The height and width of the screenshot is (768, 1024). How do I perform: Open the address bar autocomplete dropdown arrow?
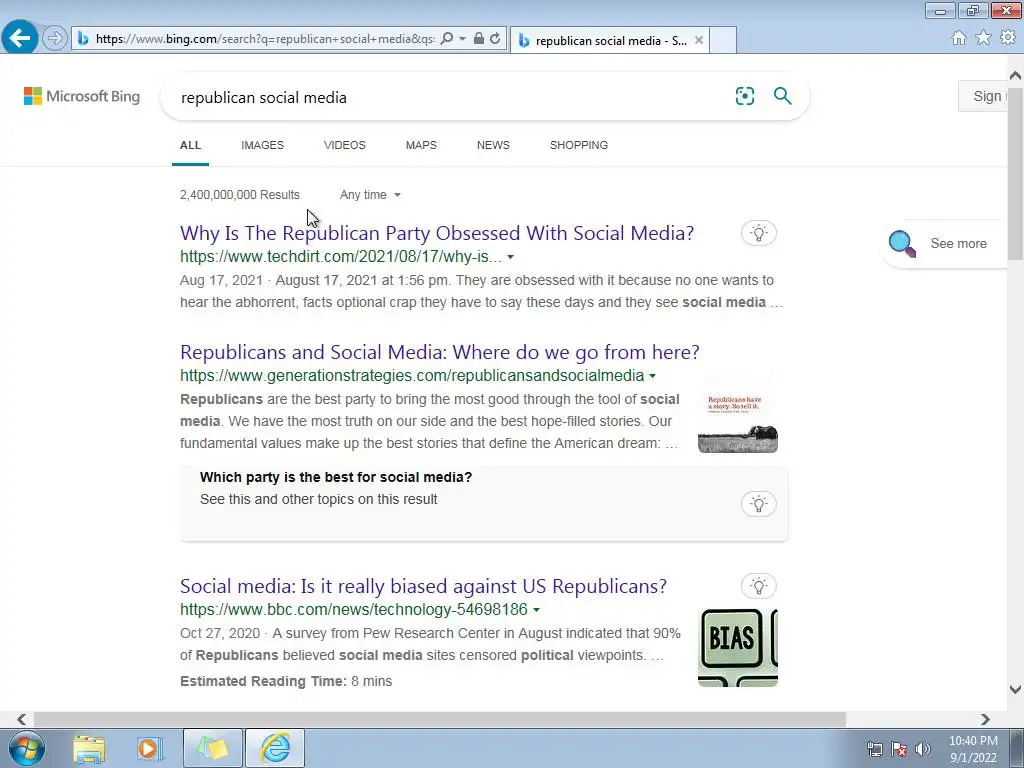tap(462, 39)
